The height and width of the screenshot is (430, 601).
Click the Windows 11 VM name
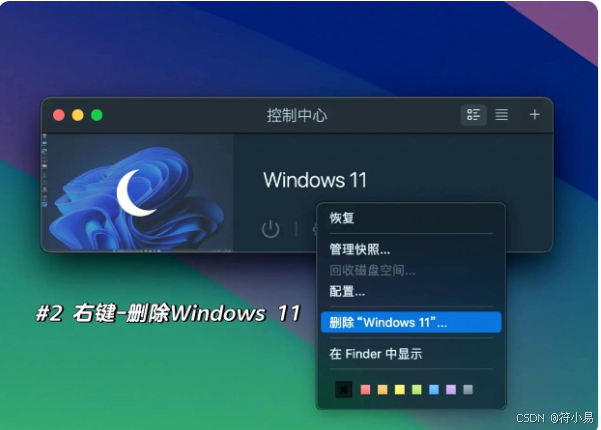pos(315,180)
